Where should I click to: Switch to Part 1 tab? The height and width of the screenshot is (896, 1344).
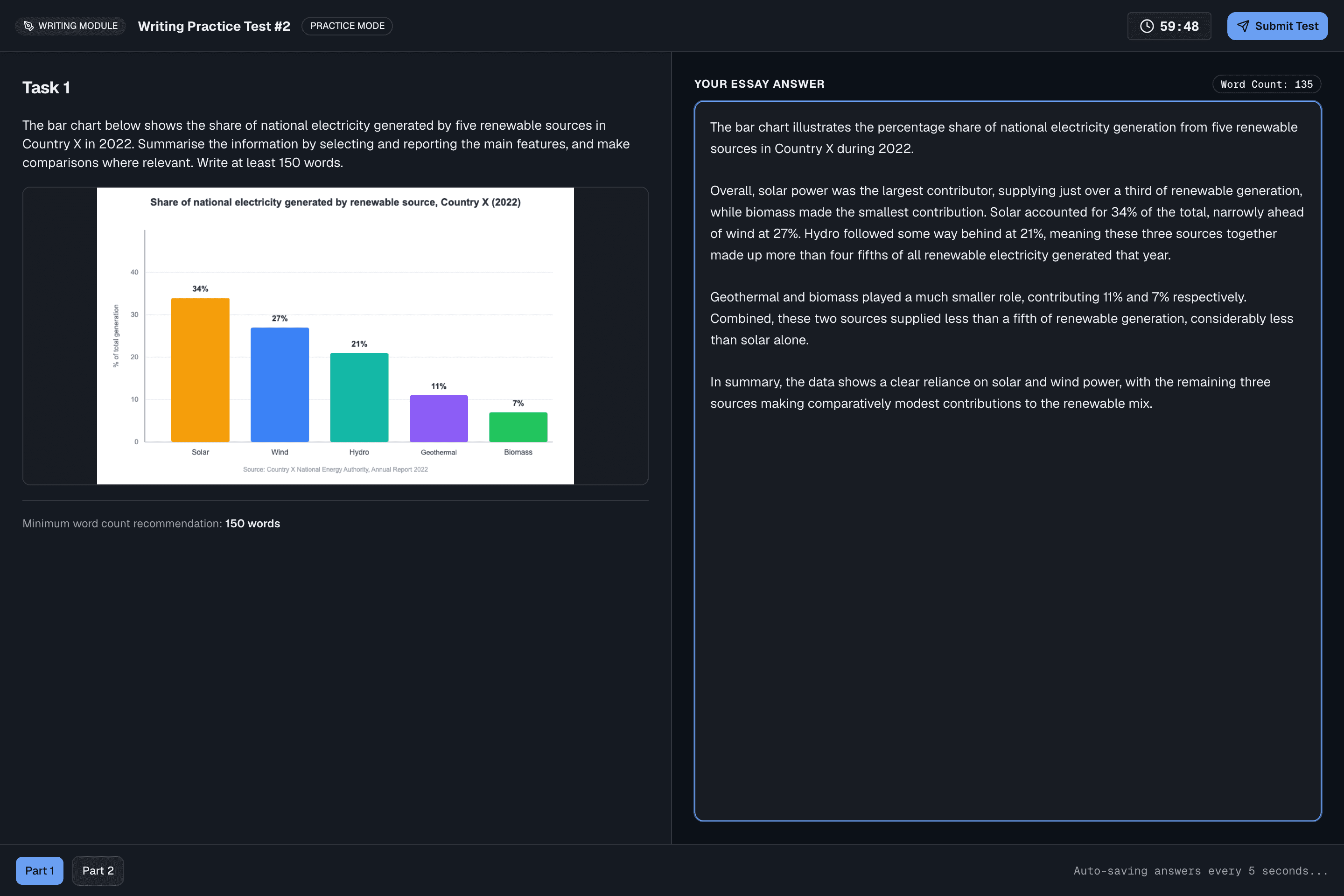pyautogui.click(x=39, y=870)
